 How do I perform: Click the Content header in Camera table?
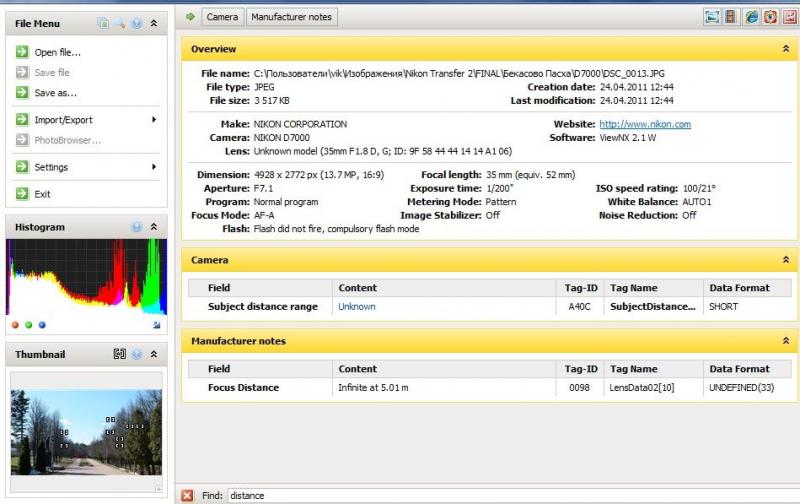coord(444,288)
